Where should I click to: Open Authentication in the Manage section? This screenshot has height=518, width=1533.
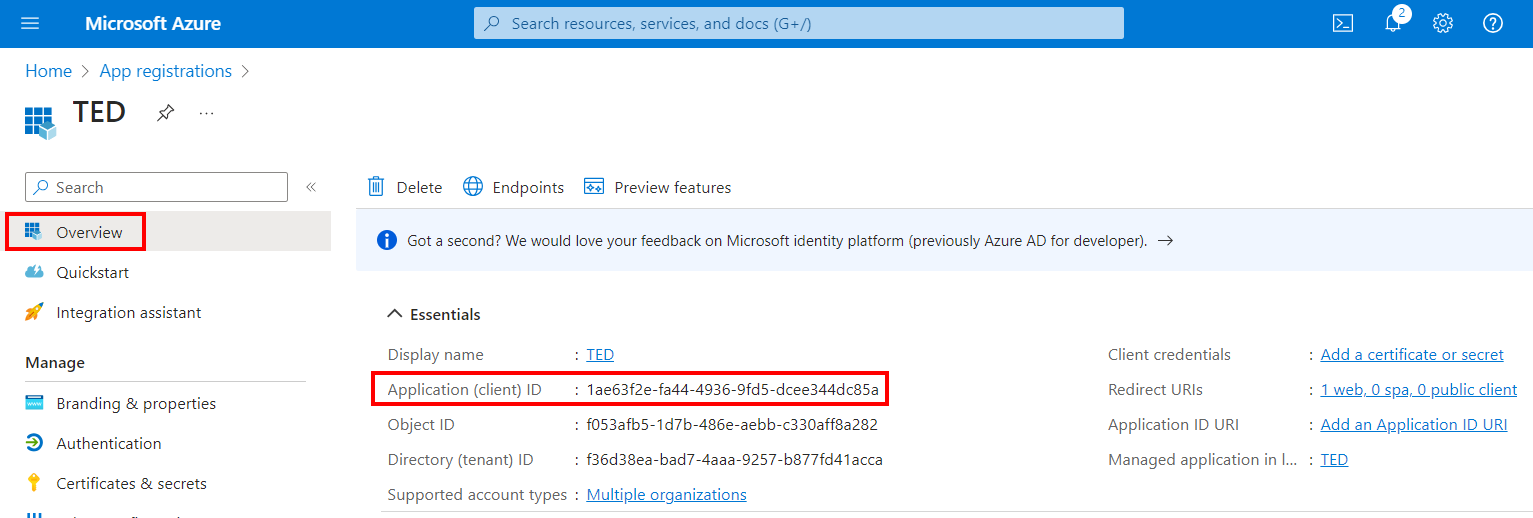point(168,443)
